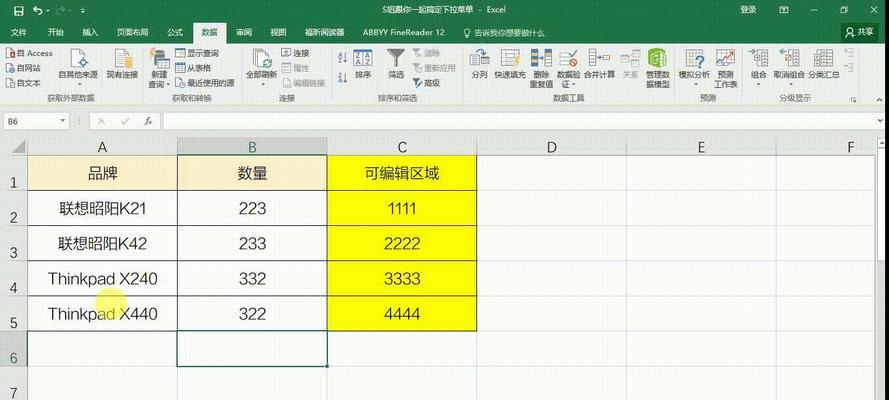Switch to Page Layout (页面布局) tab
889x400 pixels.
133,32
